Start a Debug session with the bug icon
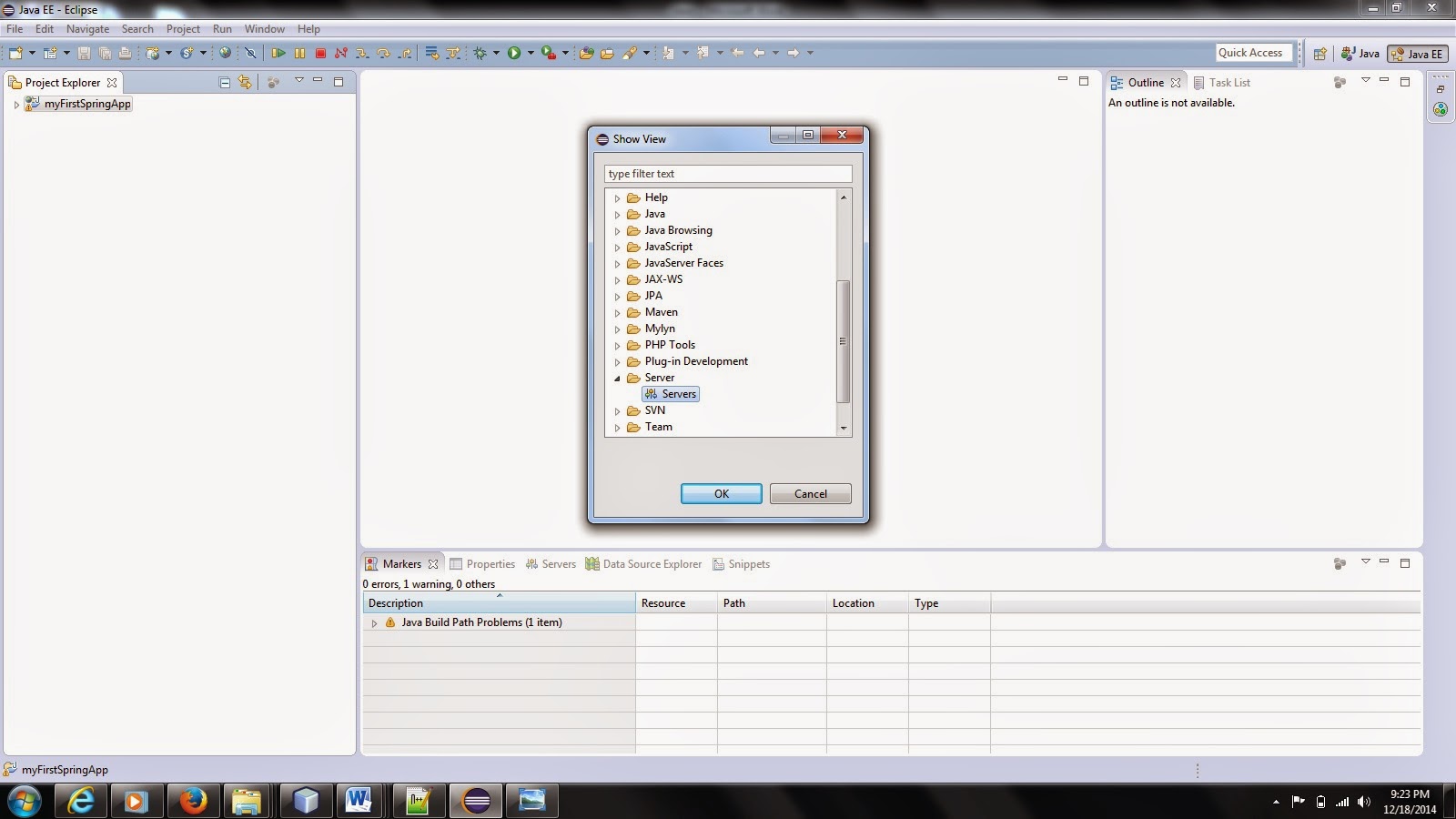The height and width of the screenshot is (819, 1456). (480, 53)
